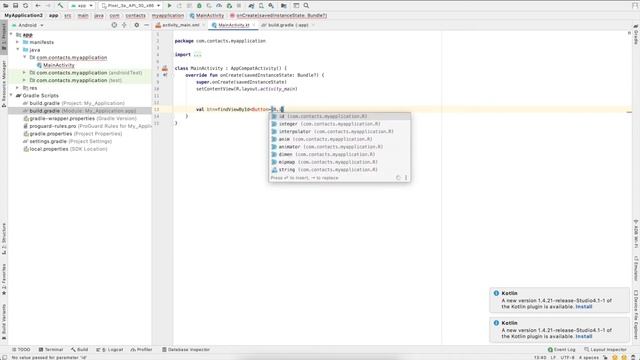Toggle the tool window bars icon in status bar
The image size is (640, 360).
(4, 357)
